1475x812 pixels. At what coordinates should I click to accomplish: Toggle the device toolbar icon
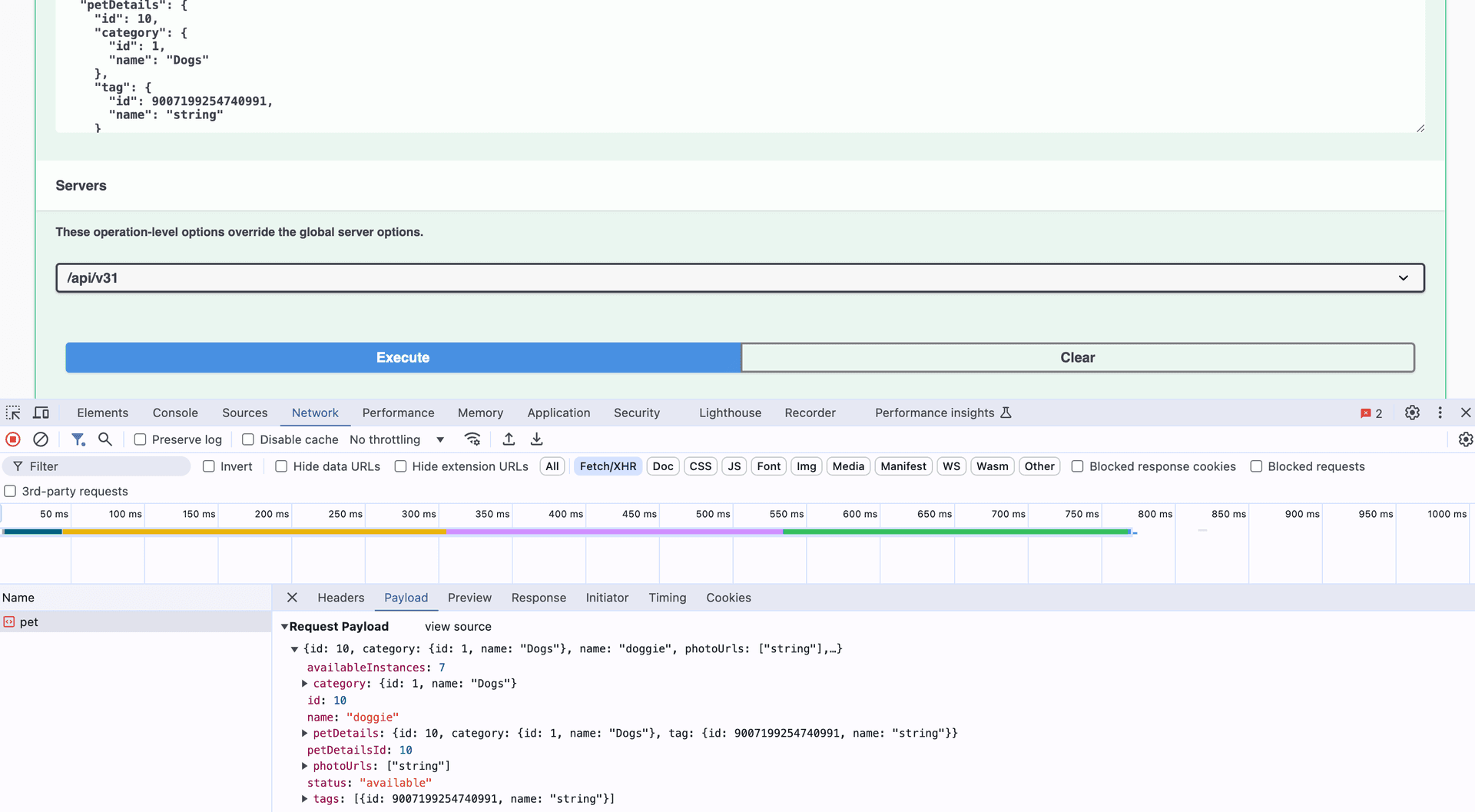[41, 413]
